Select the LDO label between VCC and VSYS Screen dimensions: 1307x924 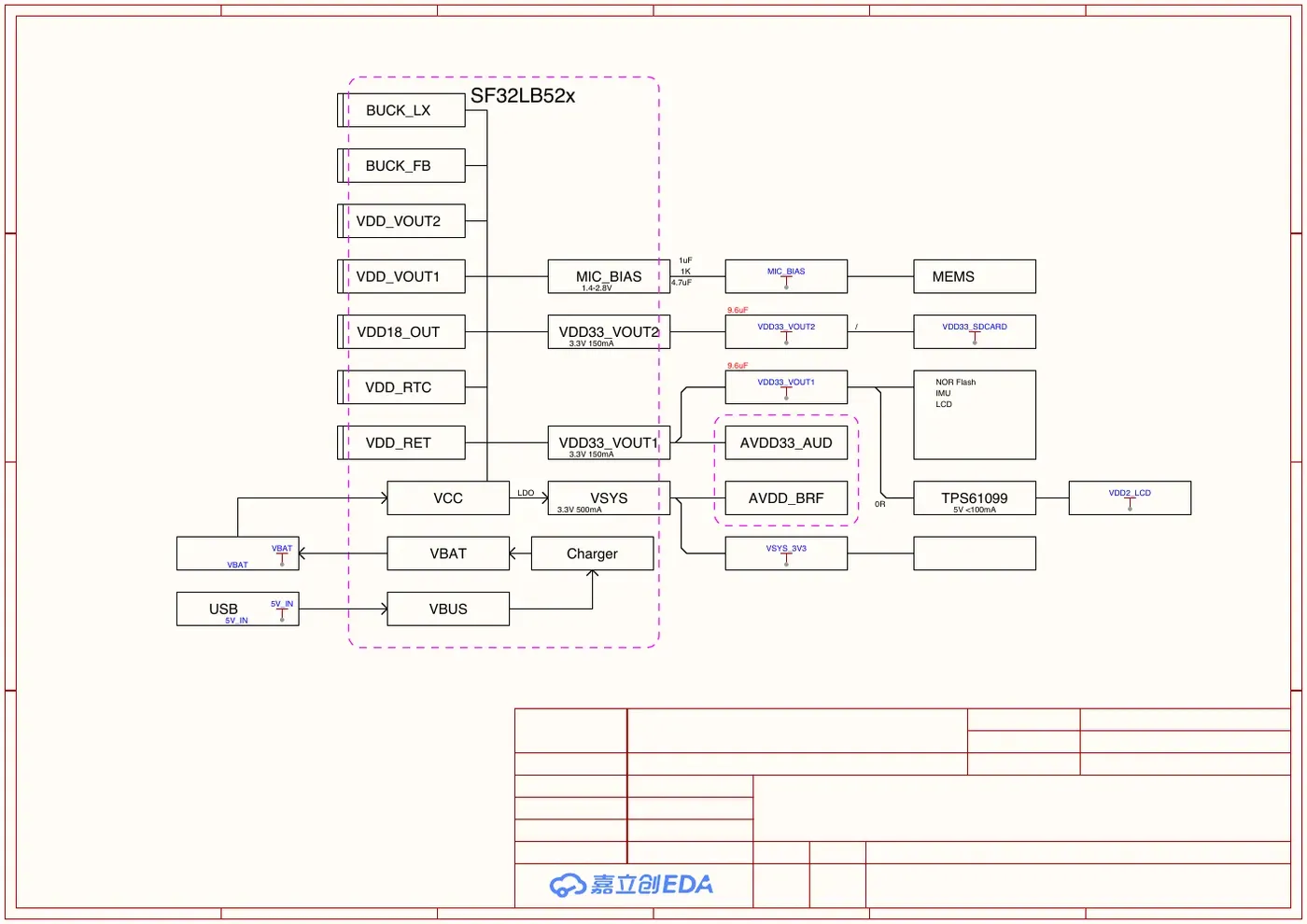coord(527,493)
